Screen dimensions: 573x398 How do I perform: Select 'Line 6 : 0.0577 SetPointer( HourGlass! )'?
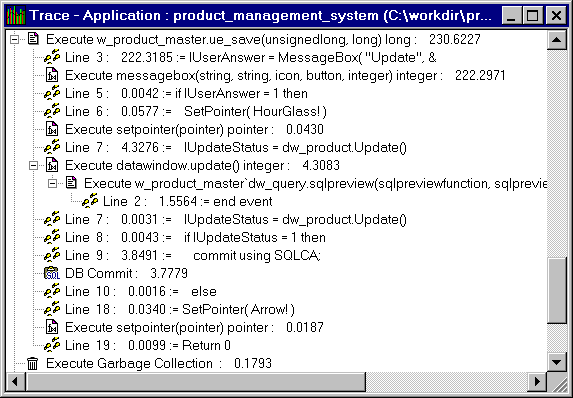(196, 111)
